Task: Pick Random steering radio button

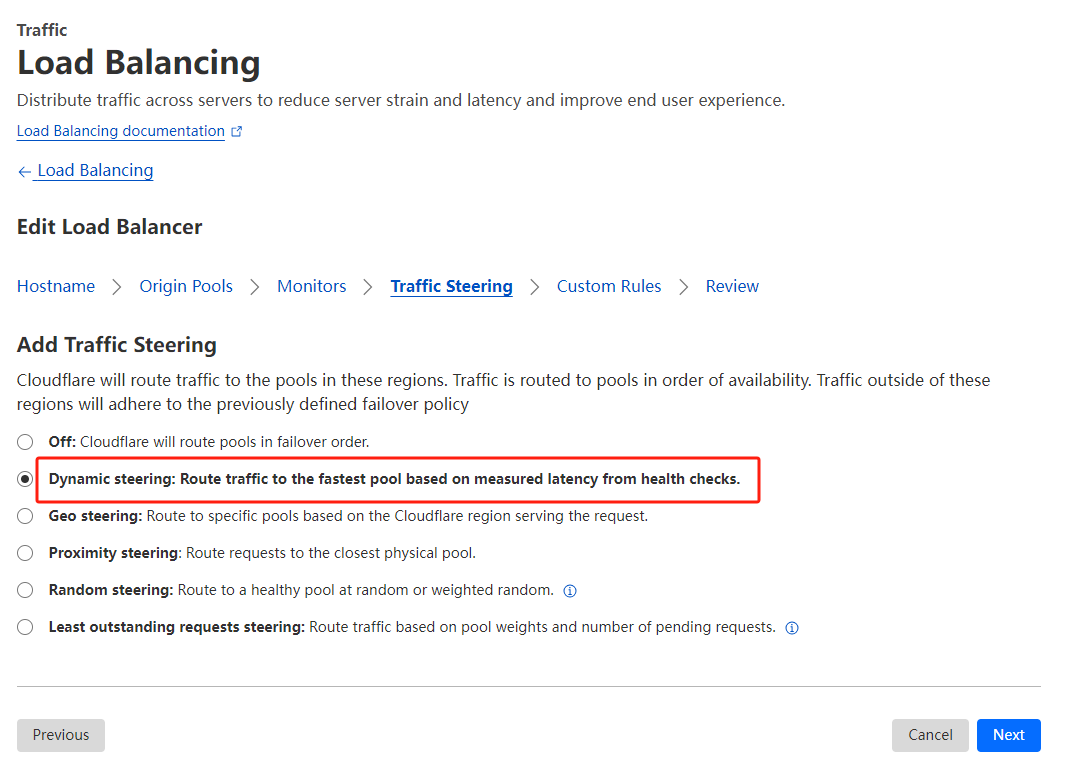Action: (x=25, y=590)
